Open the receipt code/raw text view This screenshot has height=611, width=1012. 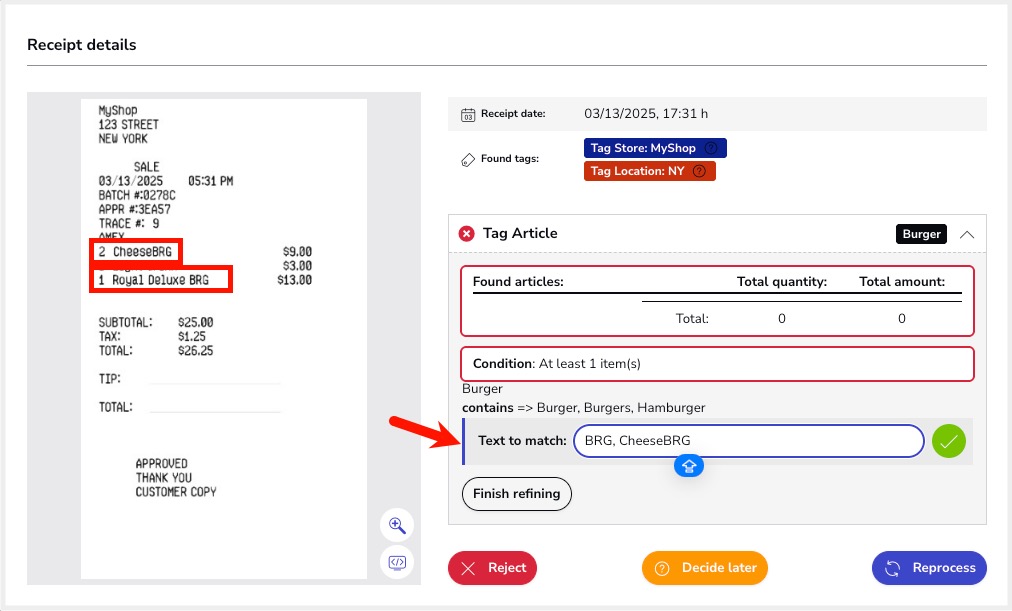click(x=397, y=562)
